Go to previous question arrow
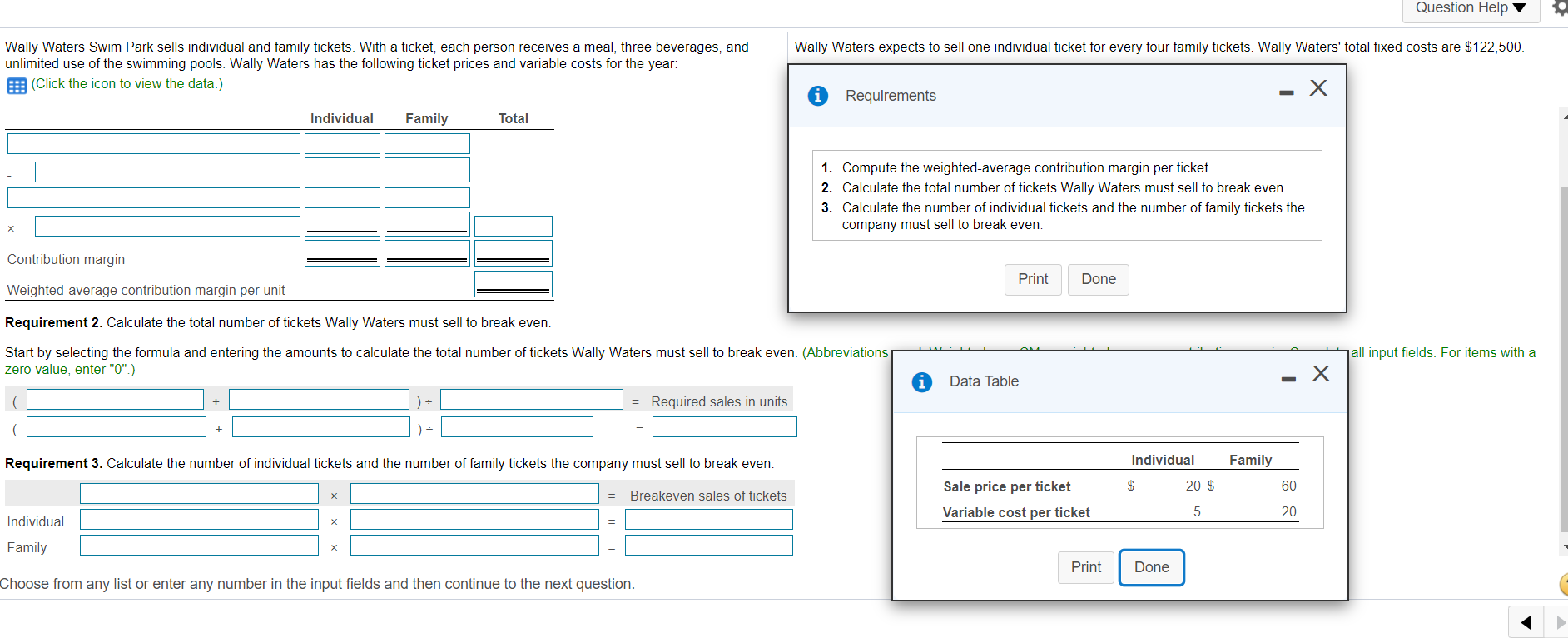This screenshot has height=638, width=1568. pos(1526,622)
